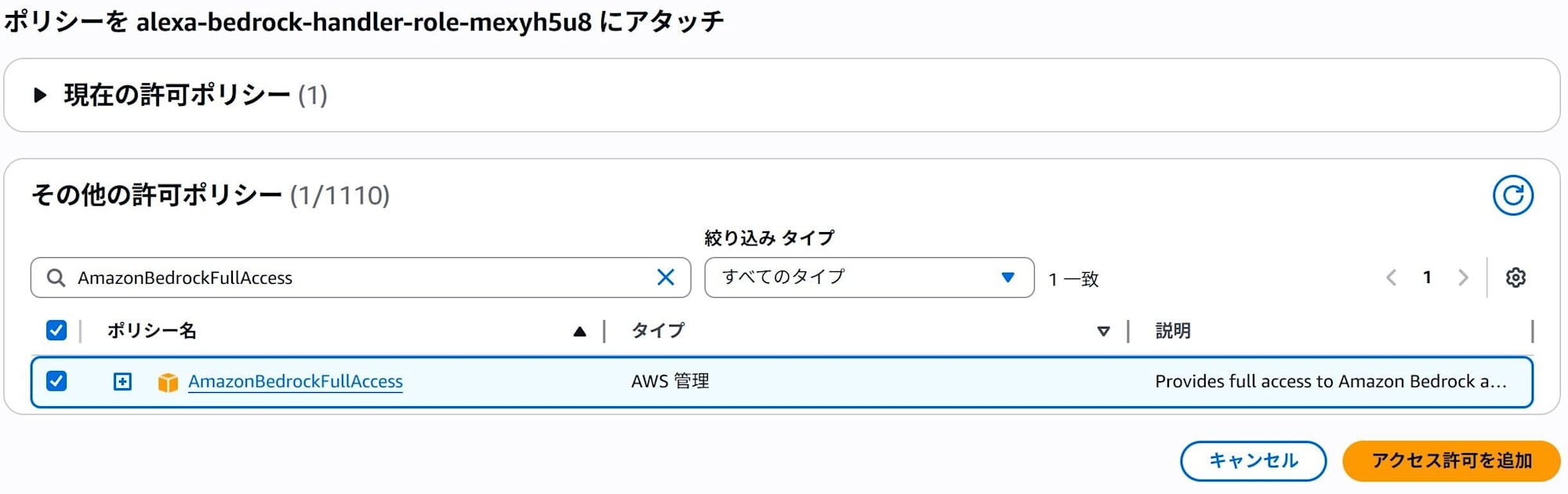Expand the AmazonBedrockFullAccess policy details plus icon

pyautogui.click(x=122, y=382)
